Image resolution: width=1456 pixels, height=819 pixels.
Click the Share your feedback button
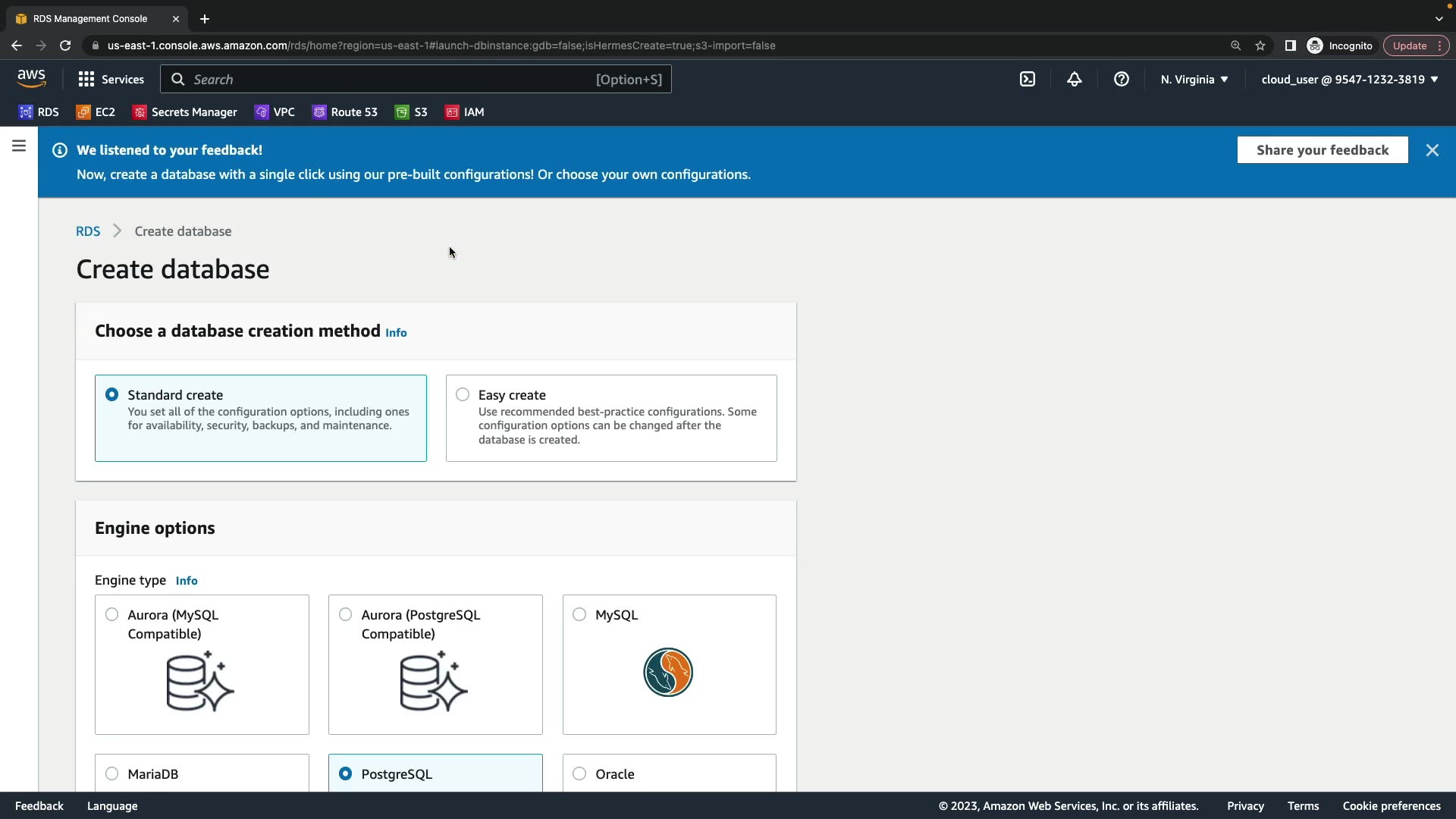pyautogui.click(x=1322, y=150)
